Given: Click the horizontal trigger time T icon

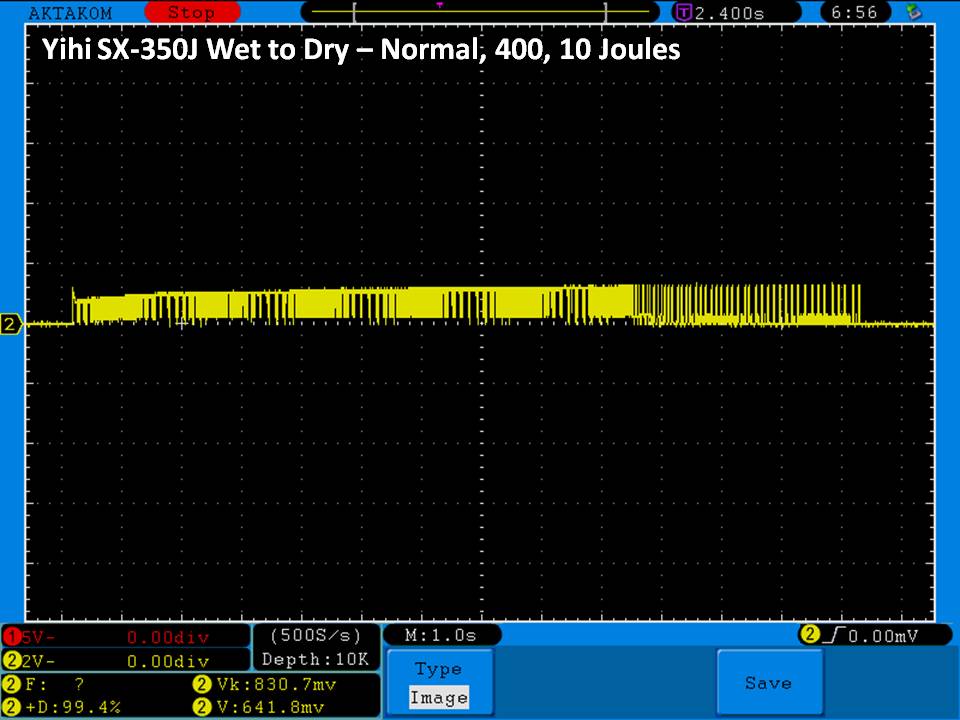Looking at the screenshot, I should point(684,13).
